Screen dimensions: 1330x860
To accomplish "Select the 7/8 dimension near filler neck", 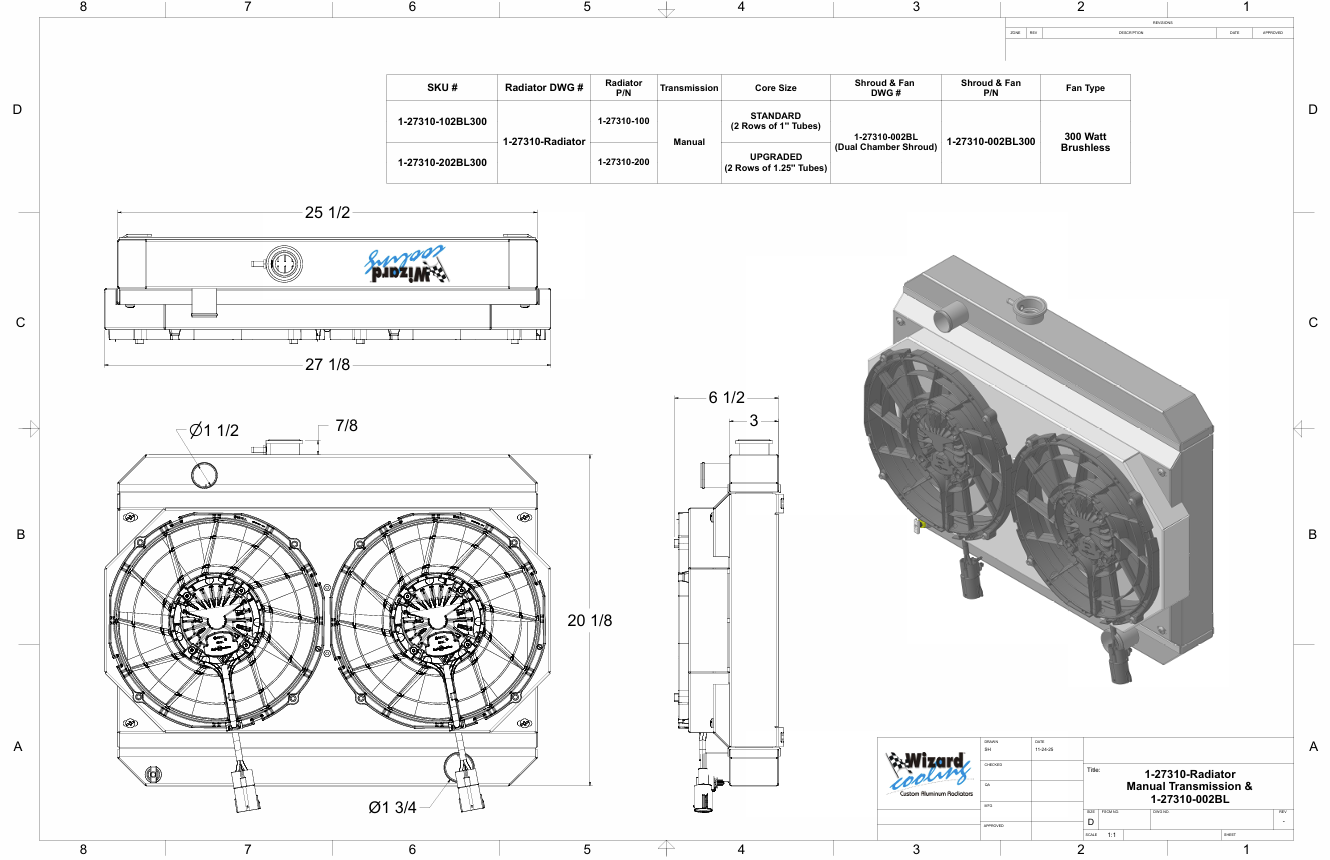I will point(346,426).
